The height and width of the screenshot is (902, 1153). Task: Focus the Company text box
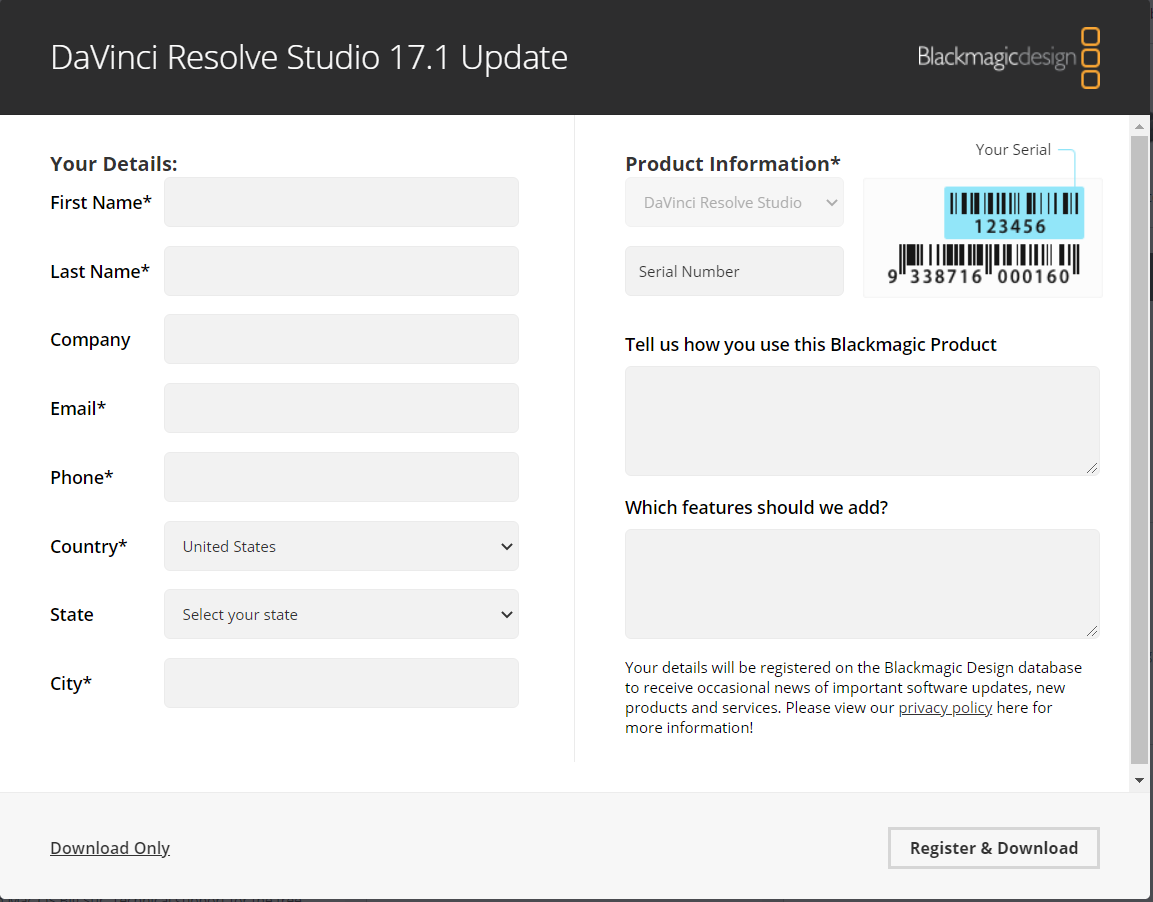pos(341,340)
